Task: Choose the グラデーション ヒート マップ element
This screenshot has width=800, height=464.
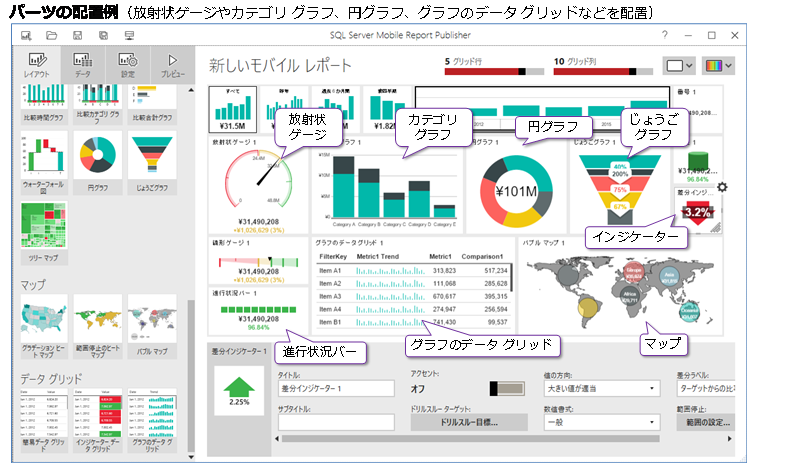Action: click(x=44, y=326)
